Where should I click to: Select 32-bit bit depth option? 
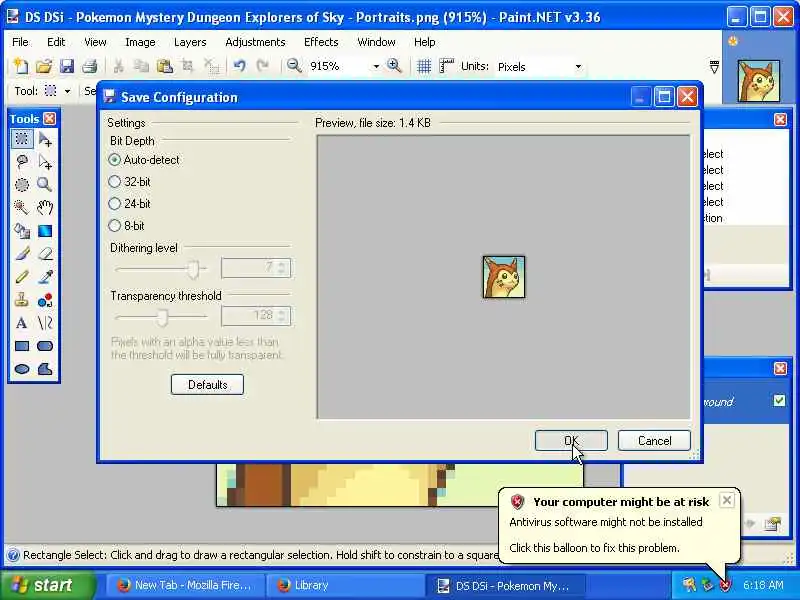[130, 182]
